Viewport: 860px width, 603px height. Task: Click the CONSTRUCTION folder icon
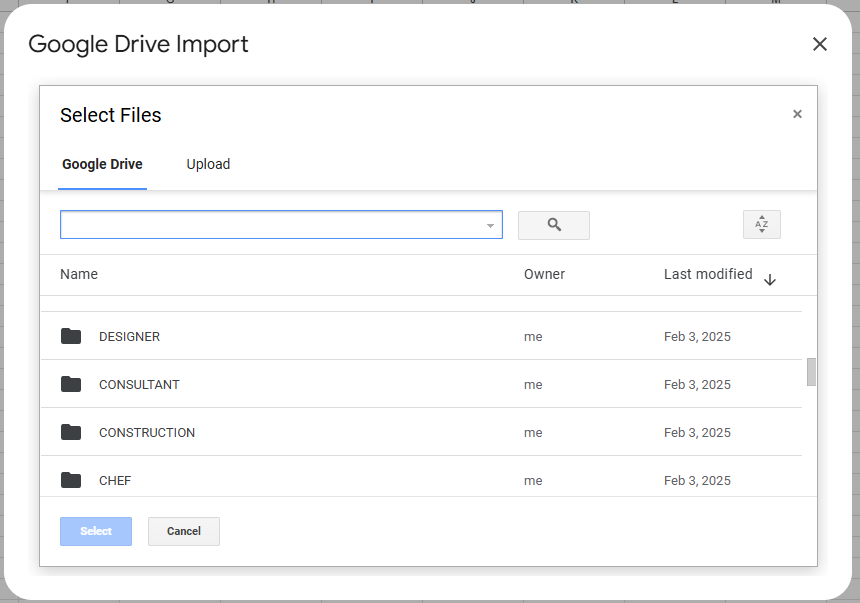[71, 432]
